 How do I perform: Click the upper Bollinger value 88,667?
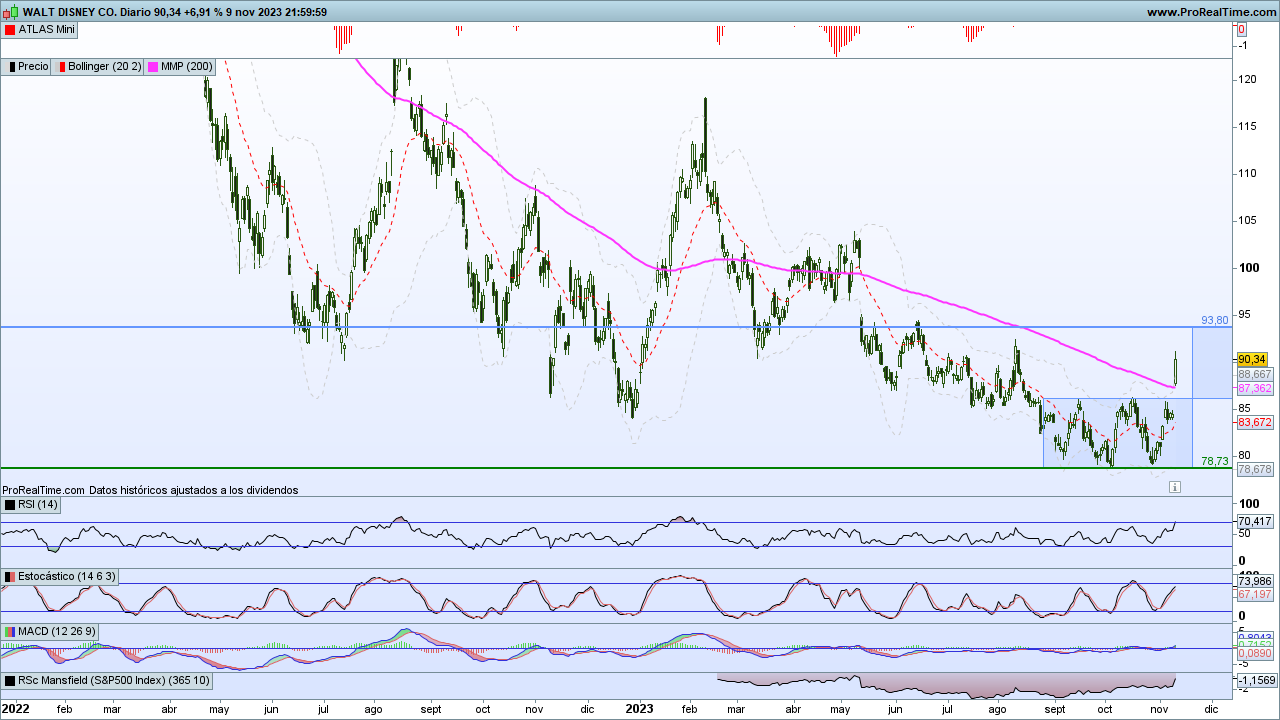tap(1254, 374)
